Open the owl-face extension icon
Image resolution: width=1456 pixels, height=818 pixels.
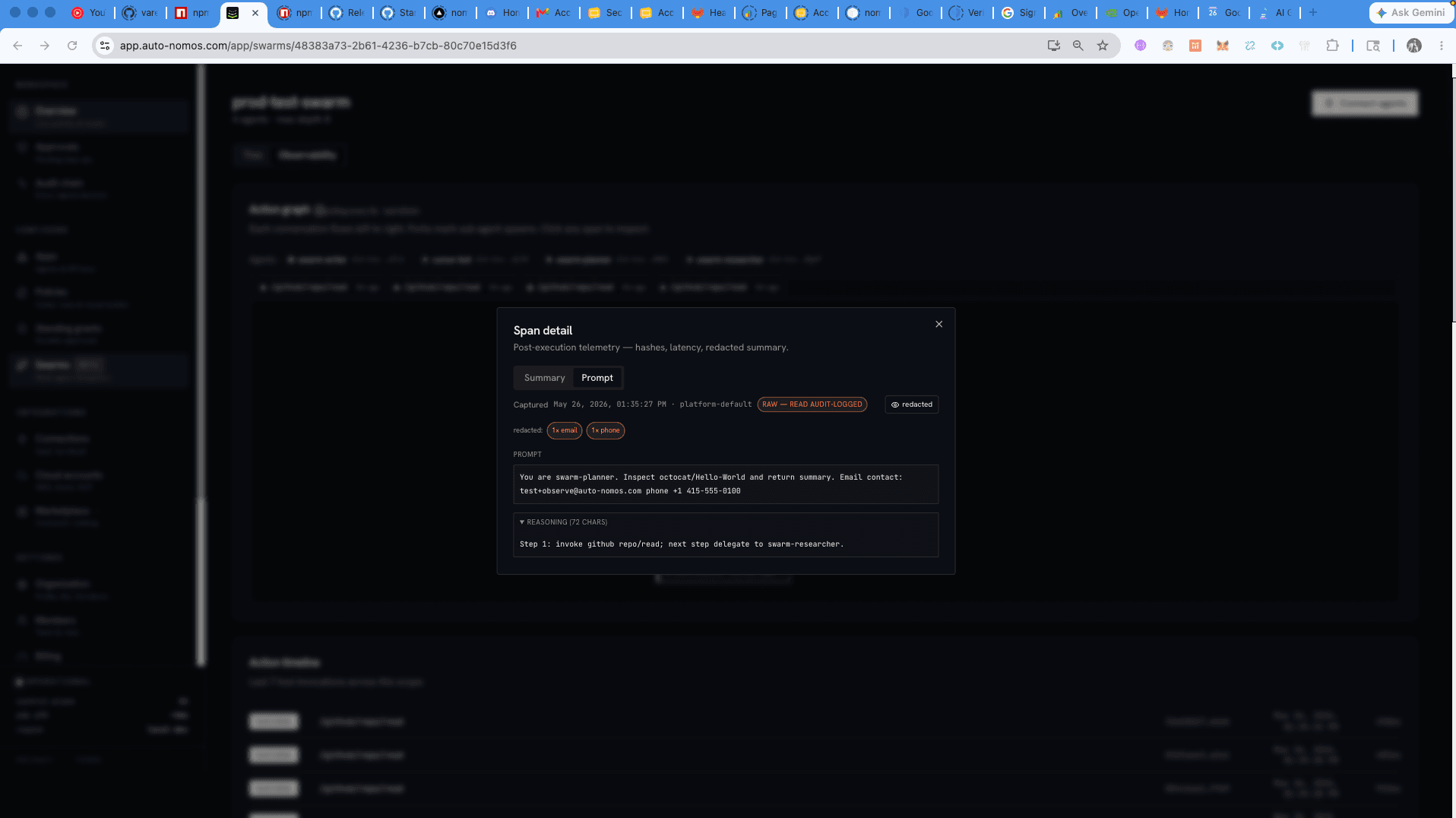click(1167, 46)
